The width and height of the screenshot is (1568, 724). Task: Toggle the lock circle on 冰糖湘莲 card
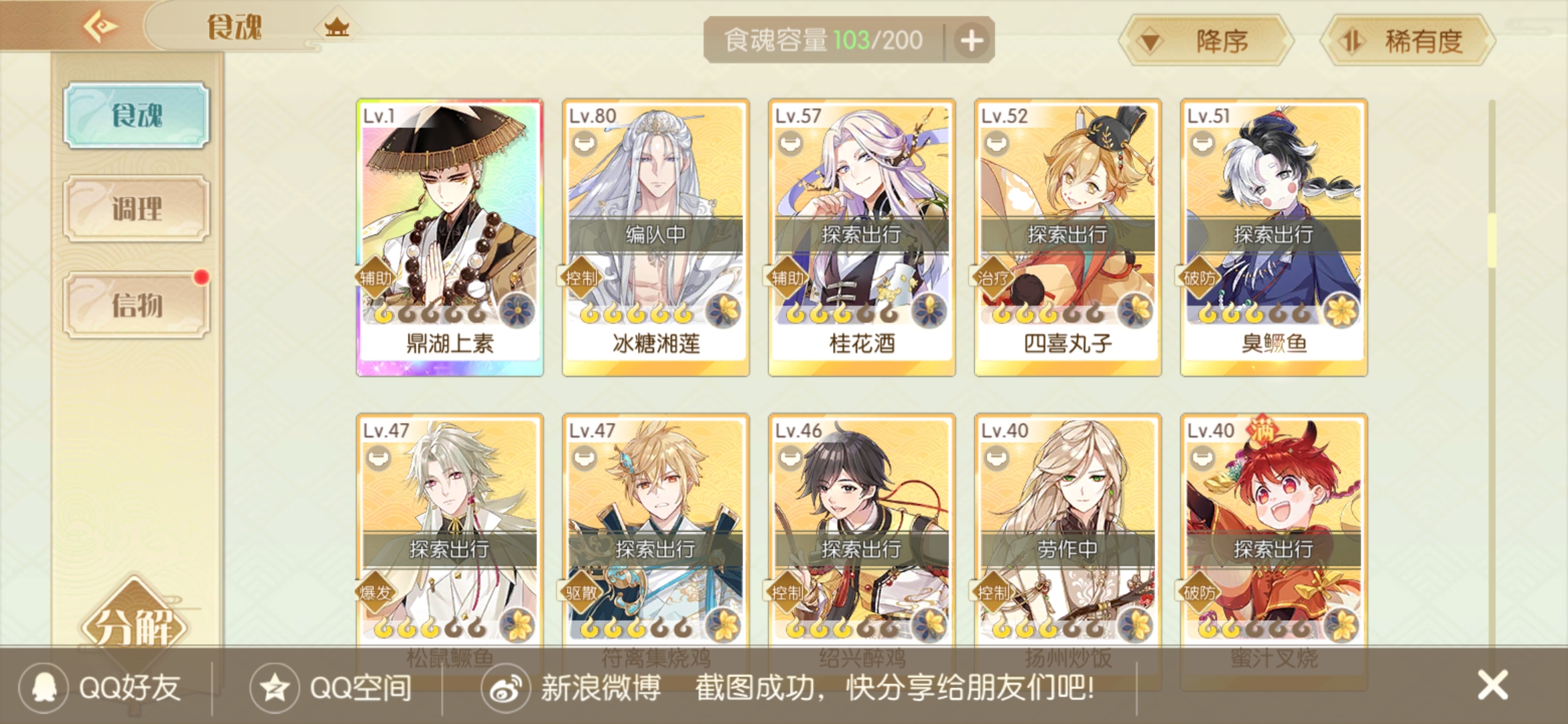coord(584,143)
